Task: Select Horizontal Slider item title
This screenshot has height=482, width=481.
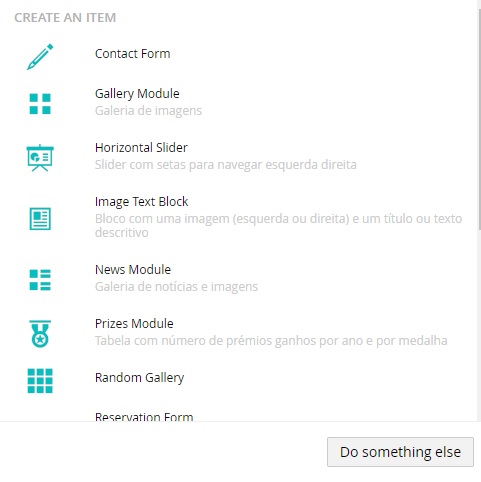Action: click(141, 148)
